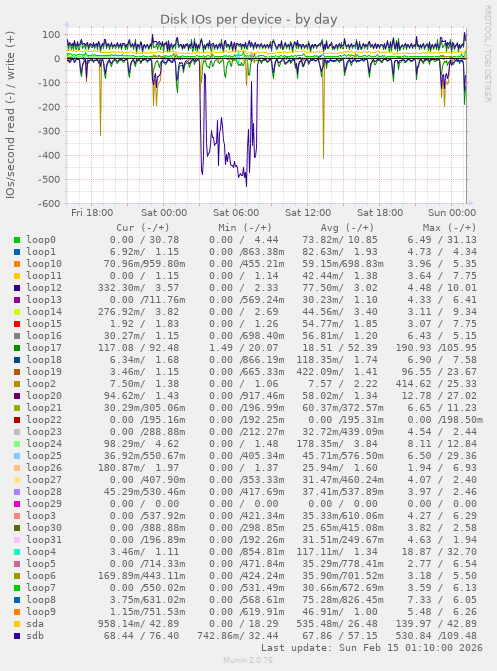
Task: Click sda max value 139.97 / 42.89
Action: click(x=436, y=623)
